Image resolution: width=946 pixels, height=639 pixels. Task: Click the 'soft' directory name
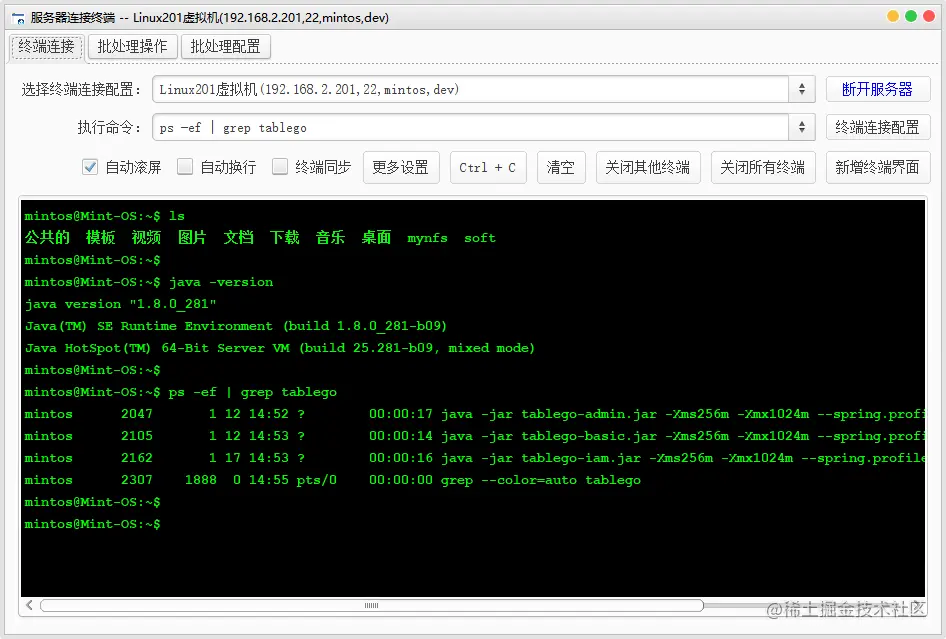[480, 238]
